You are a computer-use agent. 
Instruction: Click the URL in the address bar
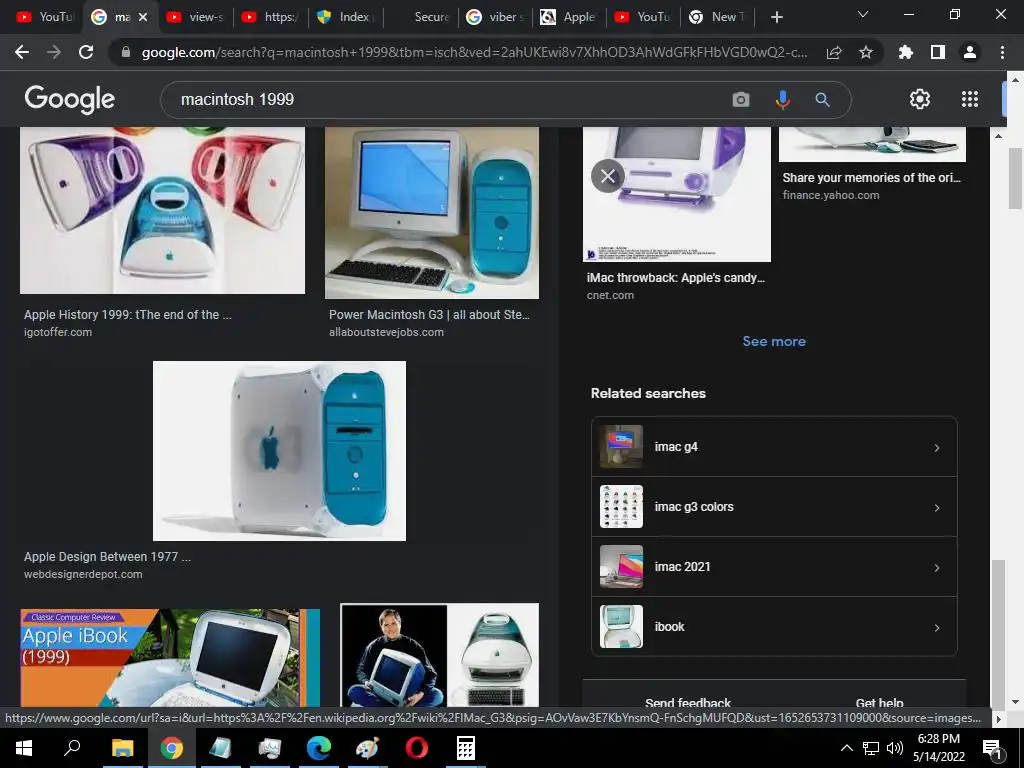click(x=473, y=52)
